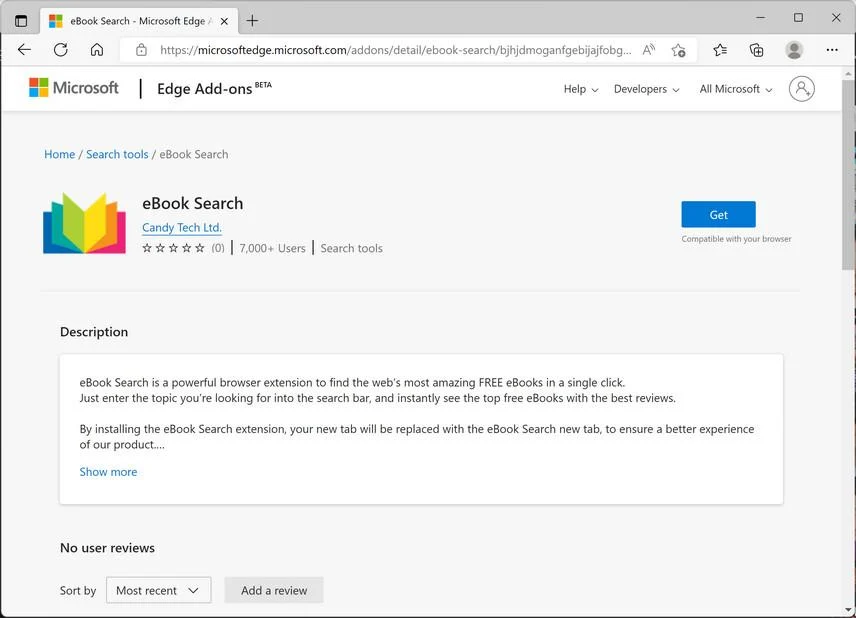The width and height of the screenshot is (856, 618).
Task: Click the Add a review button
Action: (x=274, y=590)
